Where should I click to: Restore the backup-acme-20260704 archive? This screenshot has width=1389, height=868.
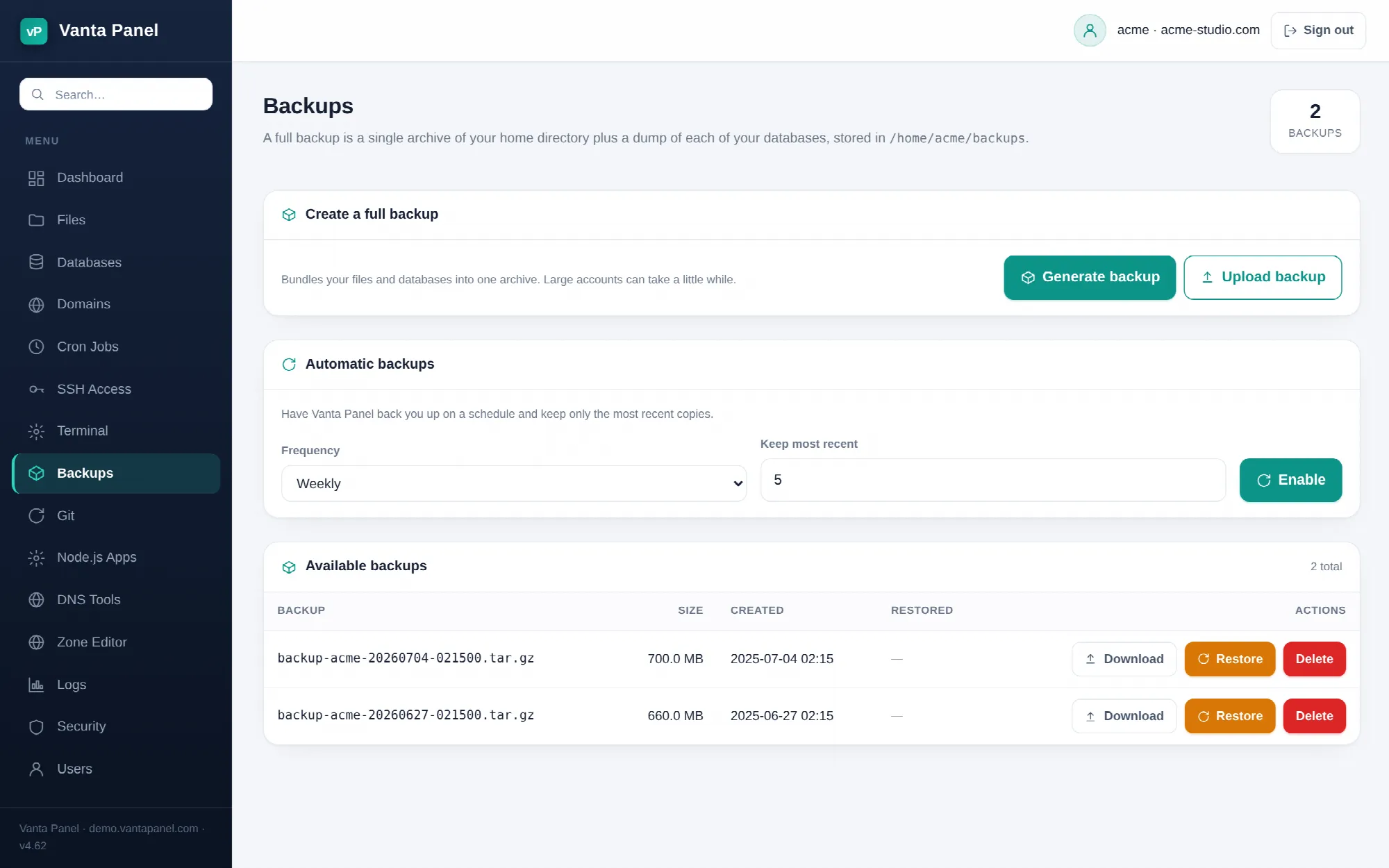click(1230, 659)
